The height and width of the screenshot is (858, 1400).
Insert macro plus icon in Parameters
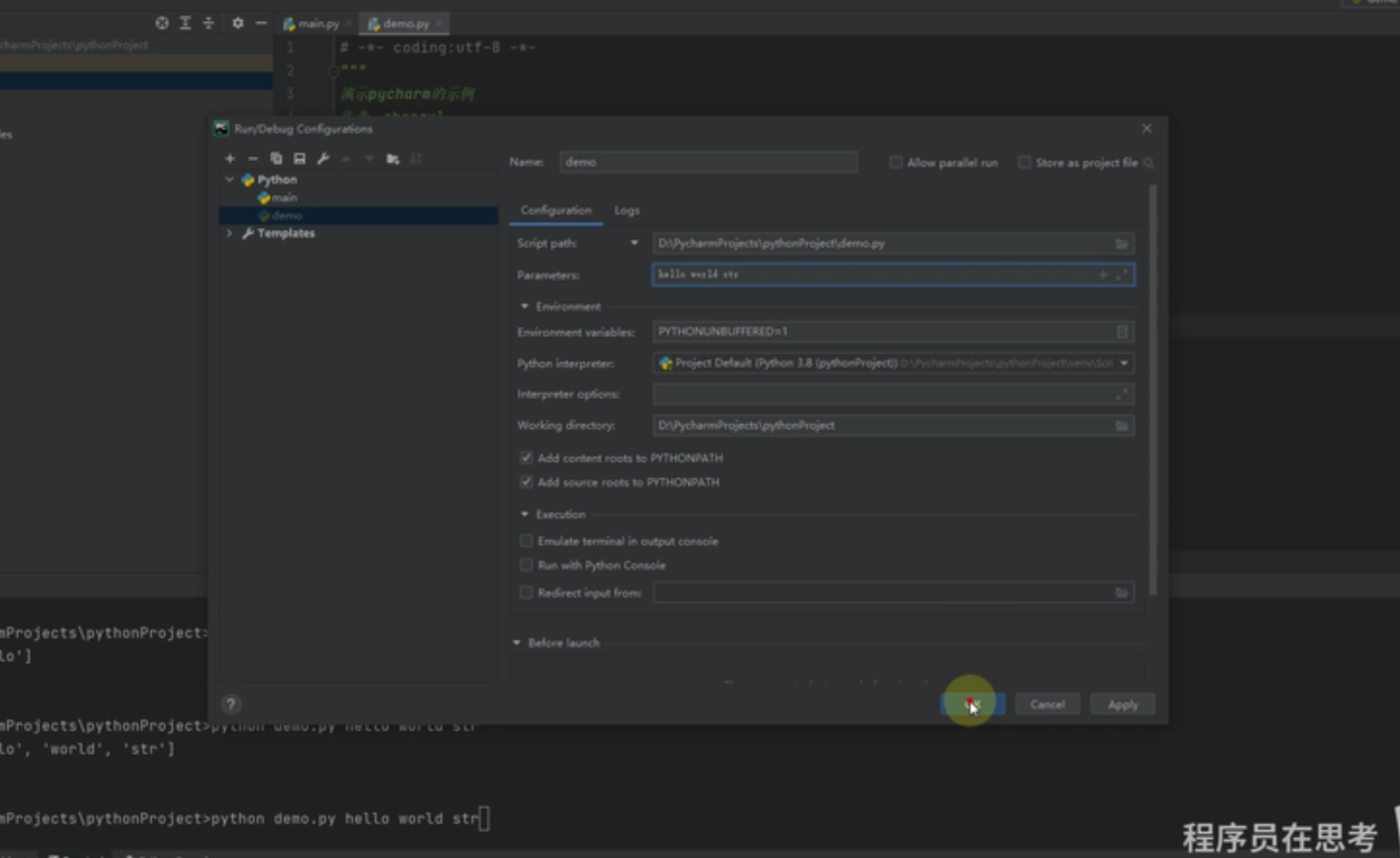click(x=1102, y=275)
